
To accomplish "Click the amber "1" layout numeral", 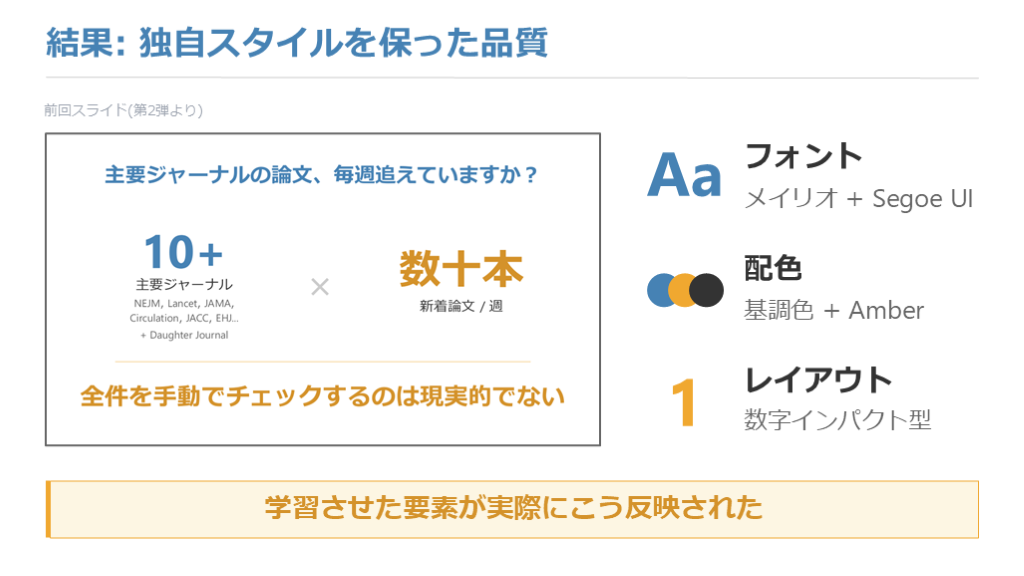I will [x=684, y=402].
